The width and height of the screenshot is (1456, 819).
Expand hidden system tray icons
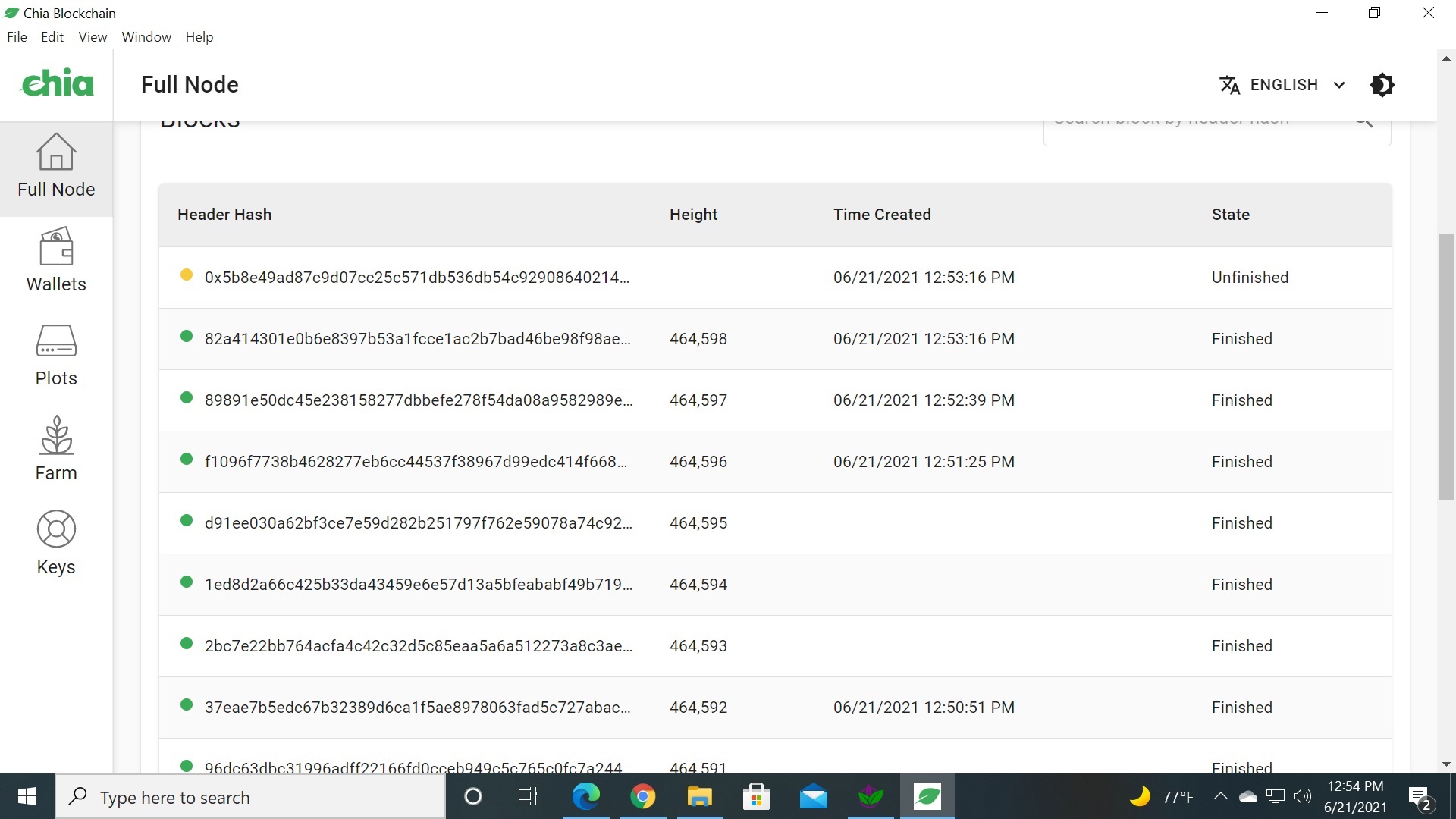[1220, 796]
